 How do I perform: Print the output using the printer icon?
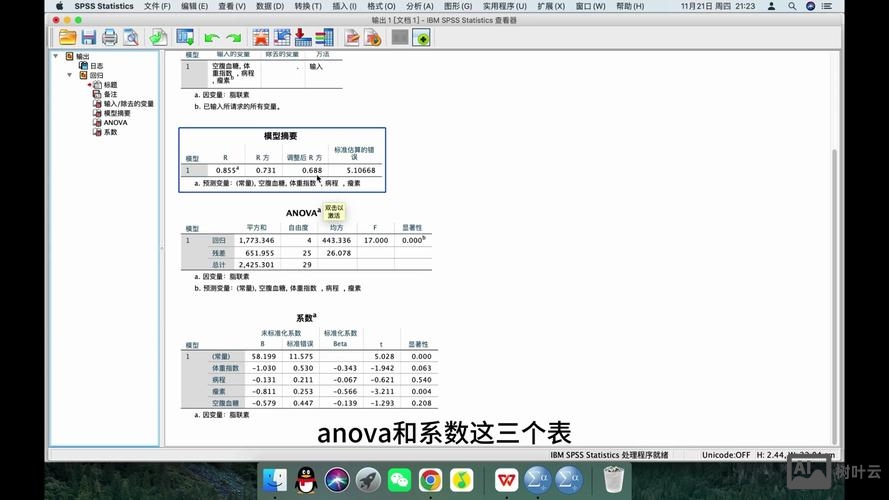(109, 38)
